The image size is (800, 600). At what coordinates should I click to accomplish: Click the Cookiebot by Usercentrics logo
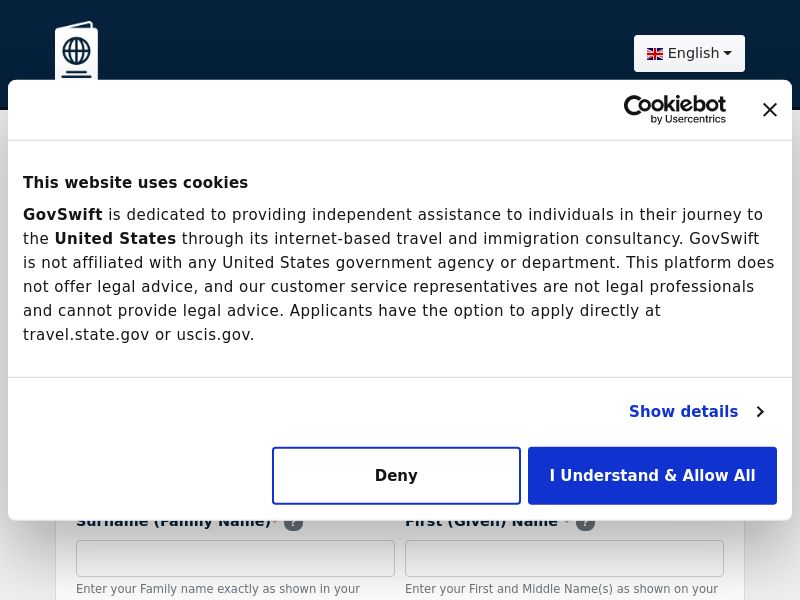pos(674,110)
